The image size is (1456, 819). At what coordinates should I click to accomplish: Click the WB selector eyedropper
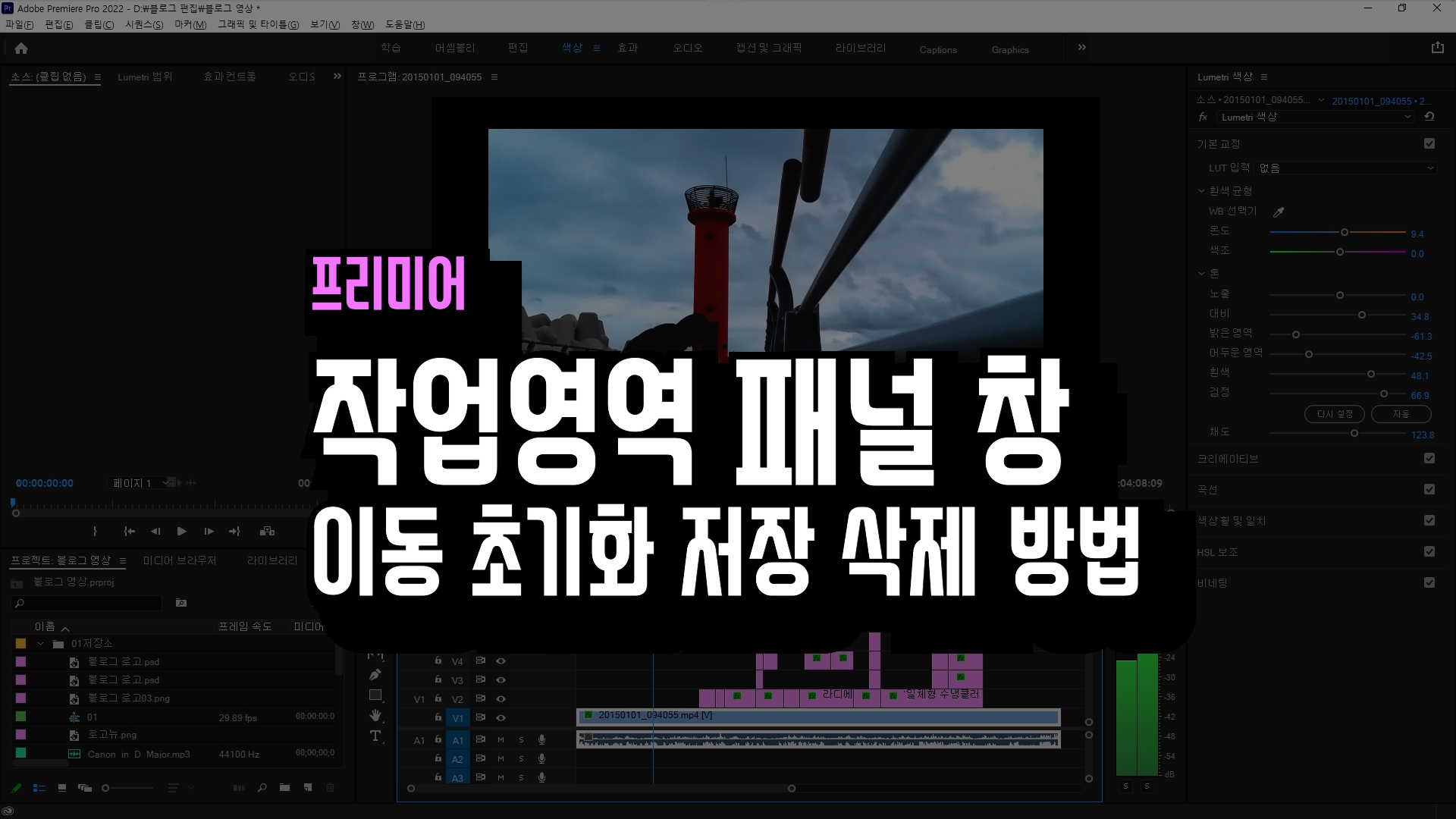pyautogui.click(x=1279, y=212)
